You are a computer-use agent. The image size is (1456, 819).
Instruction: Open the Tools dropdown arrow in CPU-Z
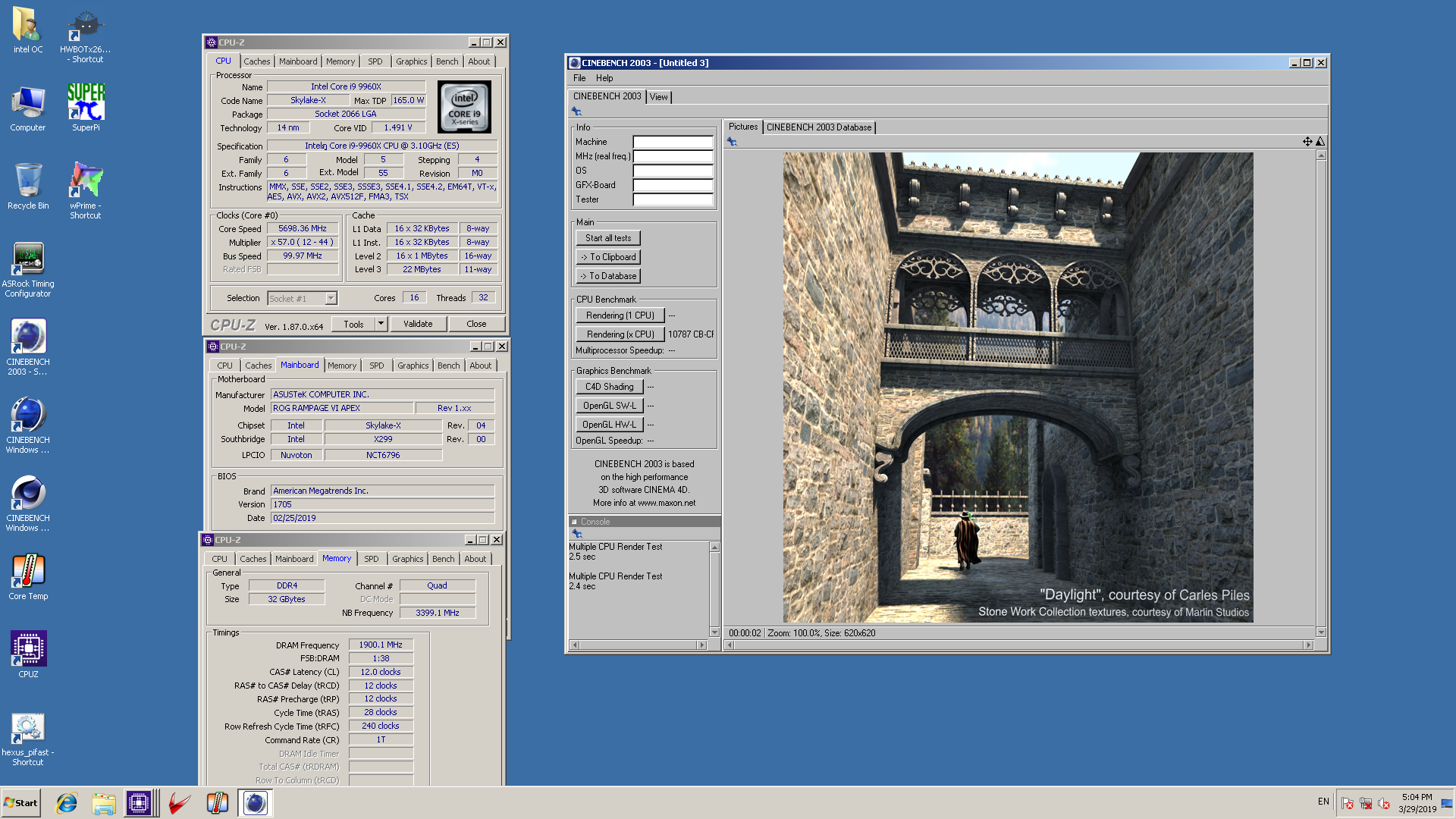pyautogui.click(x=381, y=324)
